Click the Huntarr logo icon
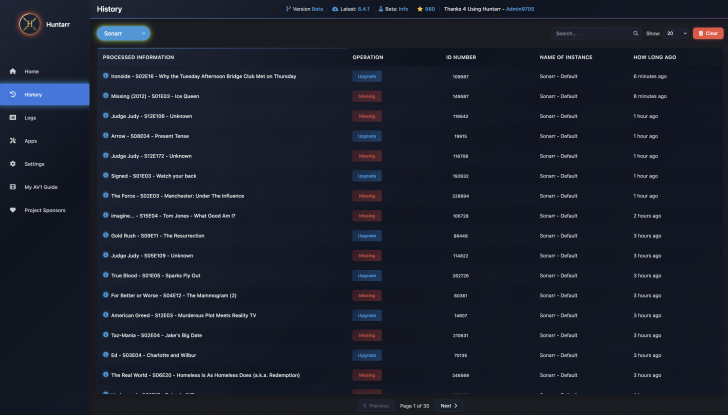Viewport: 728px width, 415px height. point(29,24)
